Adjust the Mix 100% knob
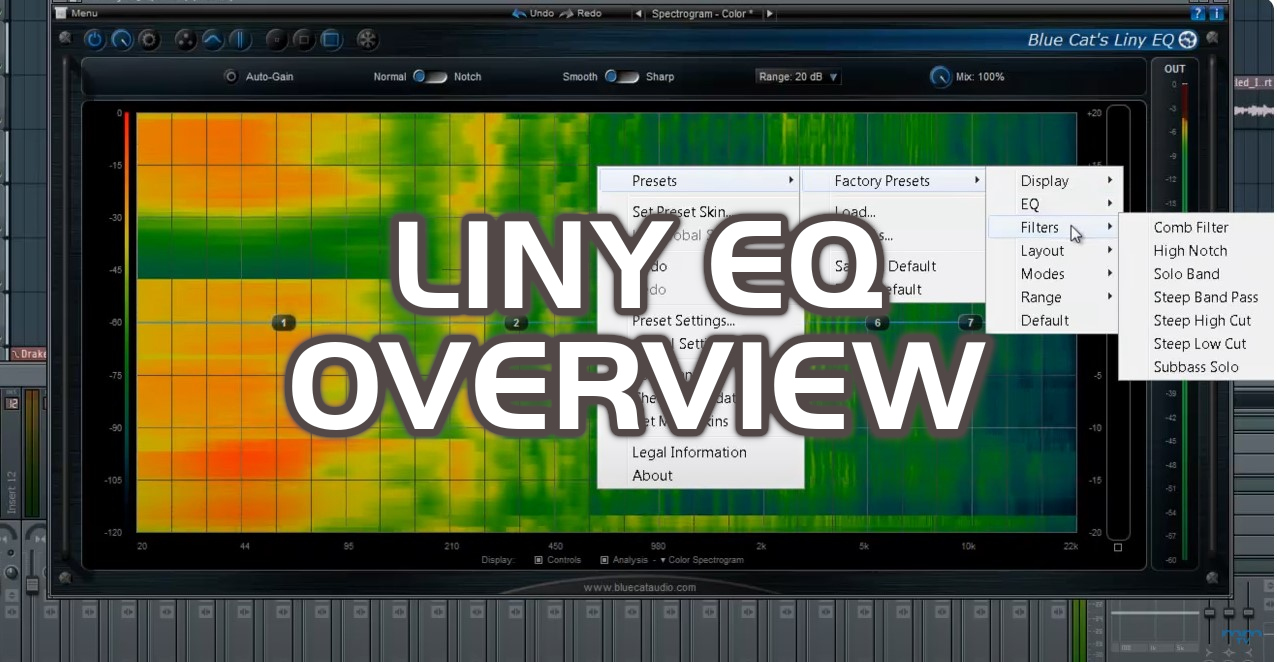Screen dimensions: 1277x662 click(940, 77)
